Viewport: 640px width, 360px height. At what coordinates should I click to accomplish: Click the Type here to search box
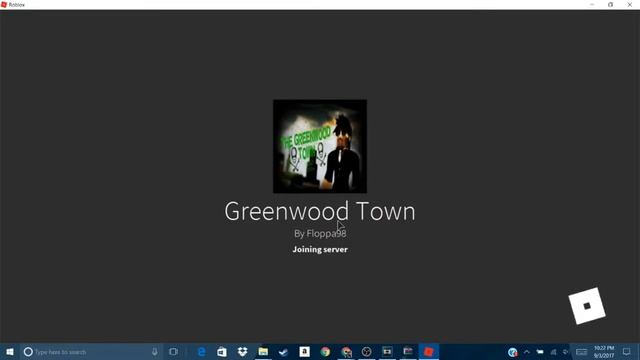[91, 351]
